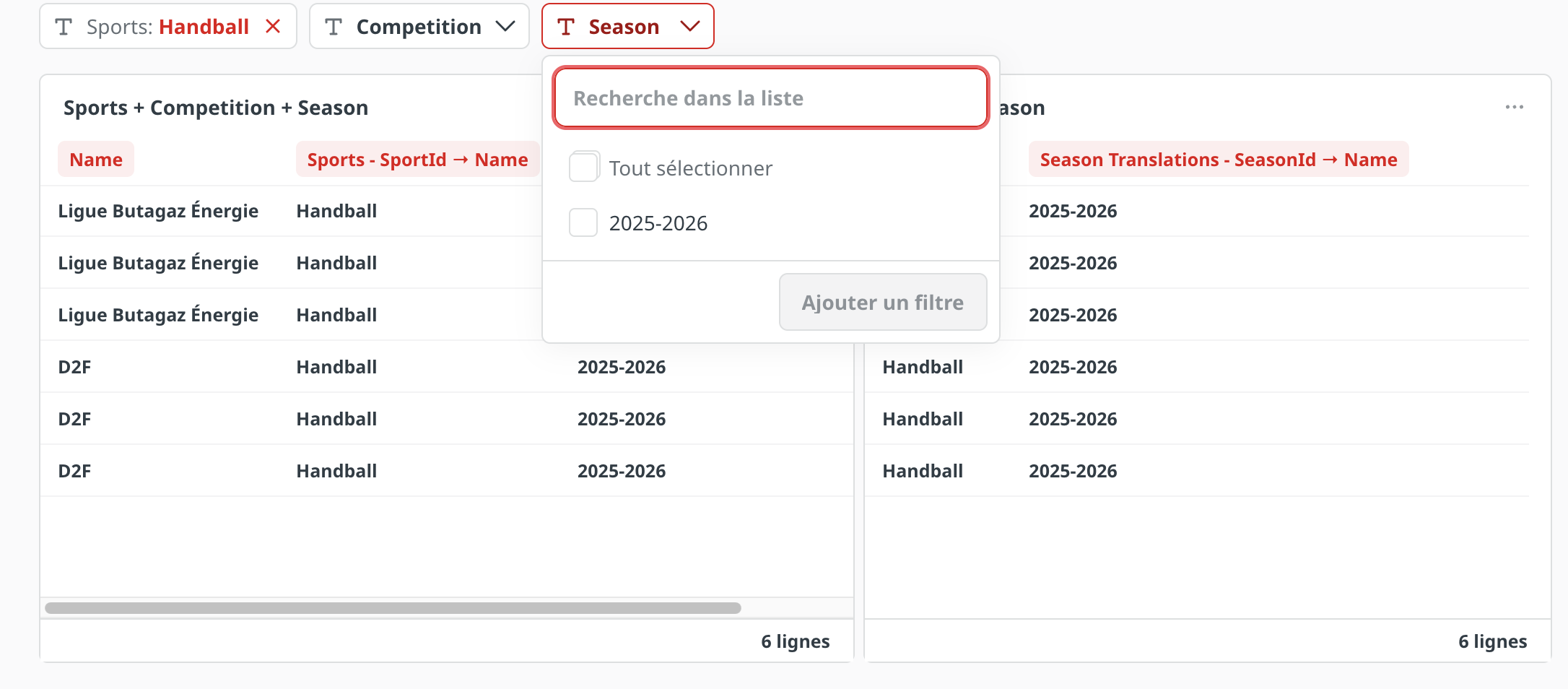Screen dimensions: 1568x689
Task: Collapse the Season filter chevron
Action: pos(690,27)
